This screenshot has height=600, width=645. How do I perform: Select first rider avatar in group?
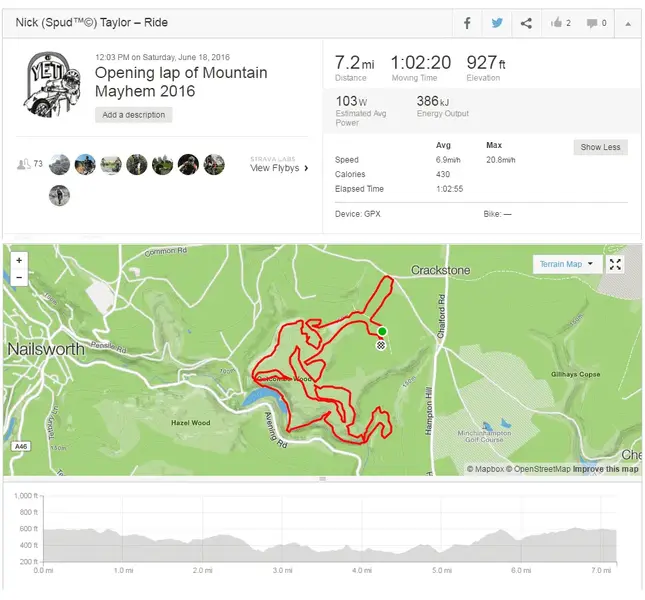(x=59, y=164)
